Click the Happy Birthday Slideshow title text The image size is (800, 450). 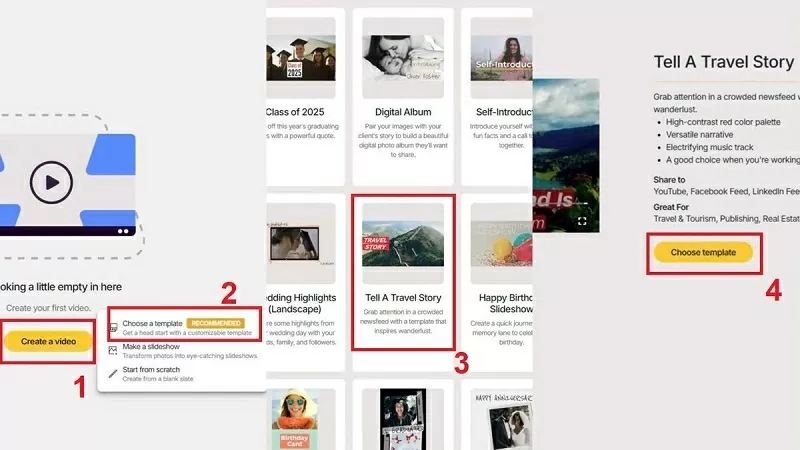[x=506, y=303]
